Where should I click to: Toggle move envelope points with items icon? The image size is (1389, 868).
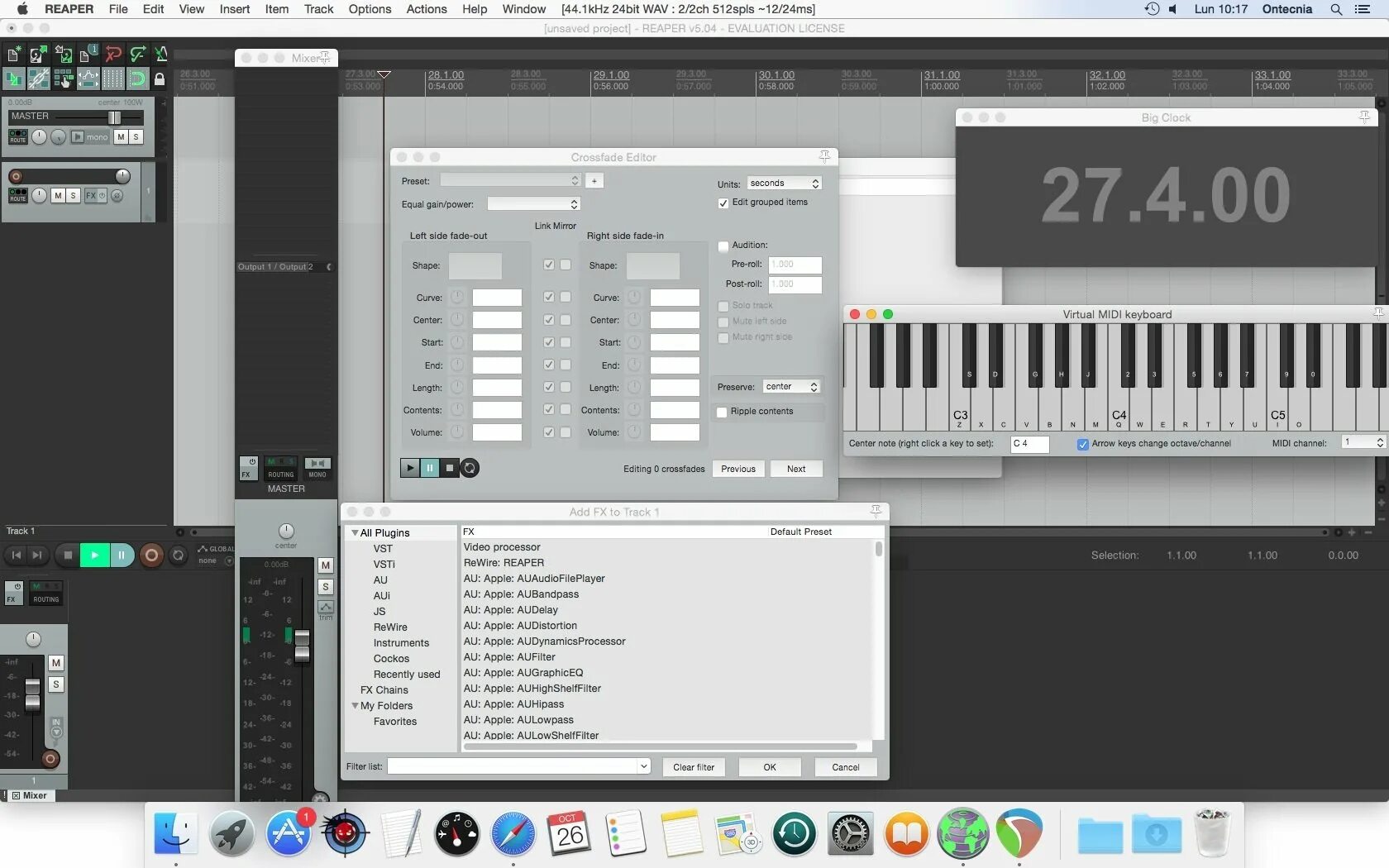coord(88,79)
